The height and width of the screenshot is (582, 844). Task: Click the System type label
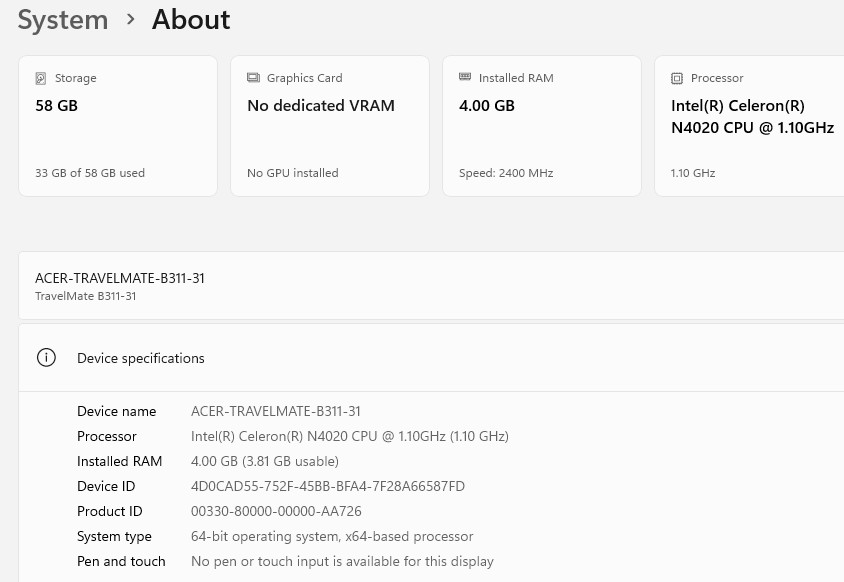point(114,536)
